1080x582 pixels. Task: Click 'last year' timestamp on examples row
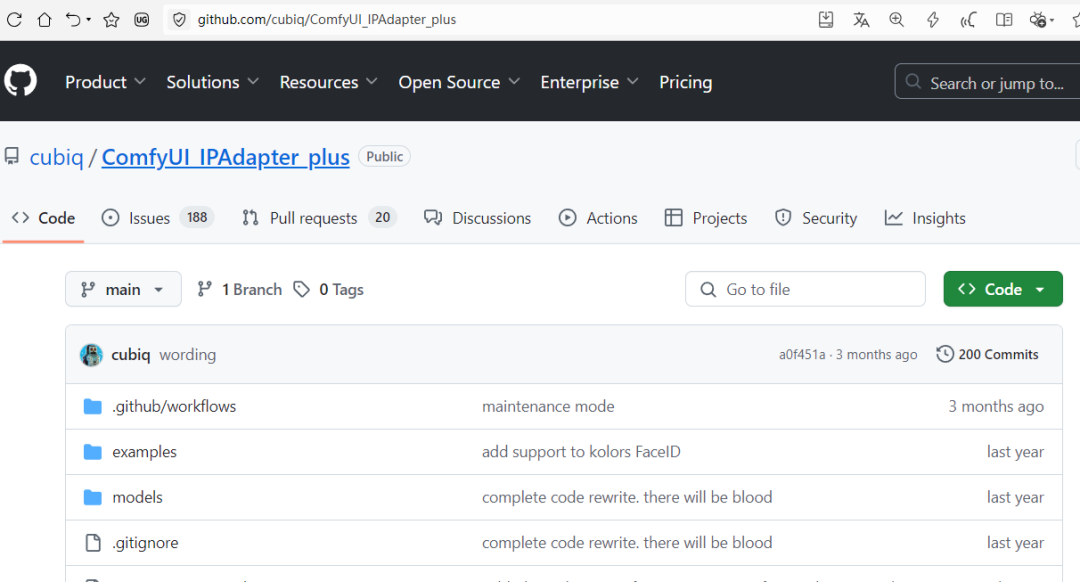(1015, 452)
